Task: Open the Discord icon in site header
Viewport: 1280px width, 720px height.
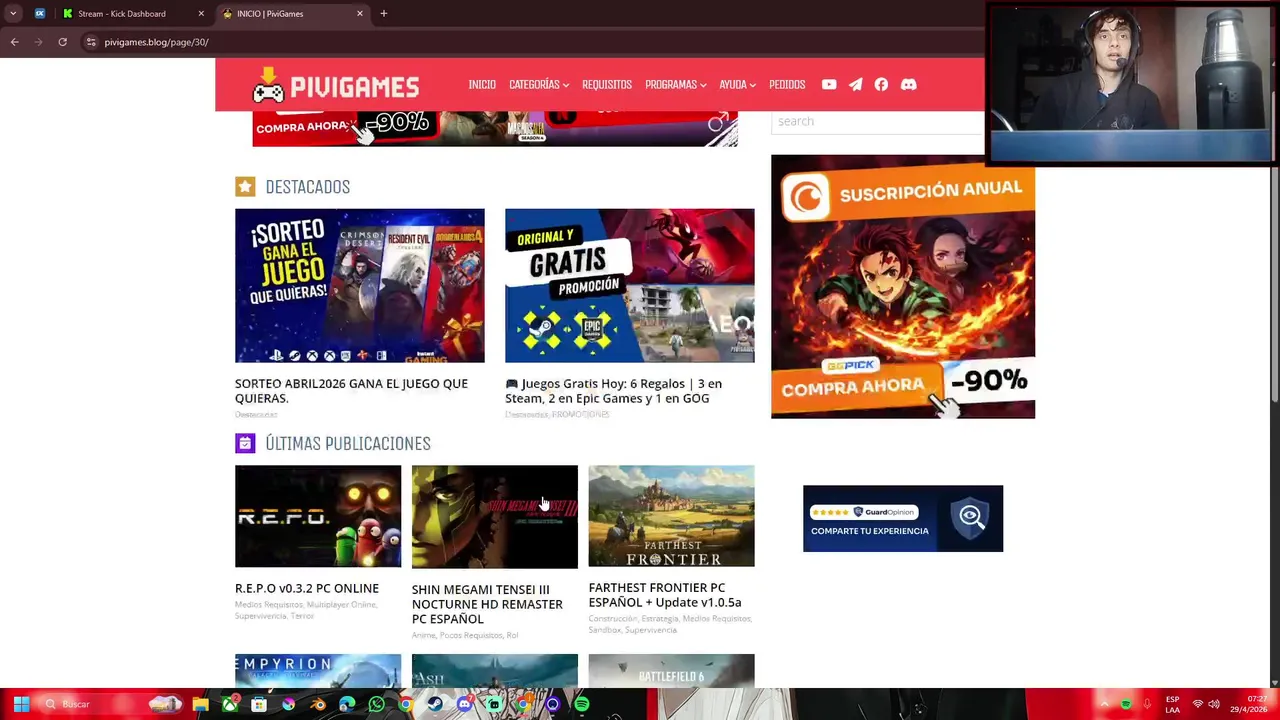Action: (x=908, y=85)
